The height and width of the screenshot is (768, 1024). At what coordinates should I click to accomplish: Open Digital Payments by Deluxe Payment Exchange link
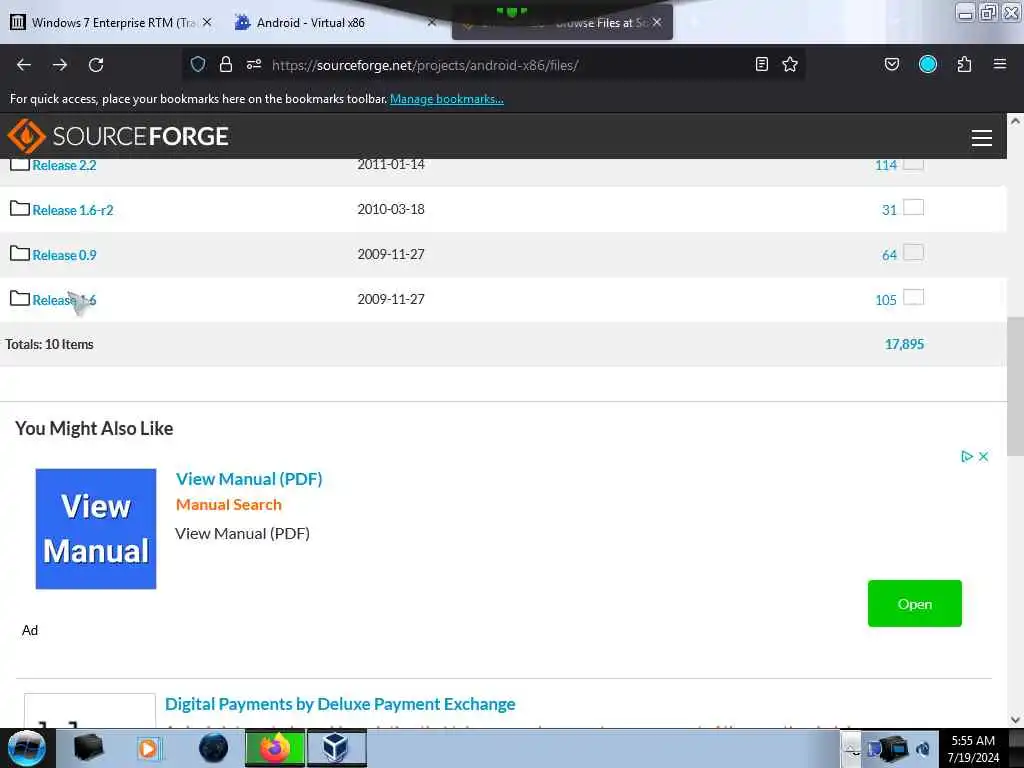click(340, 704)
